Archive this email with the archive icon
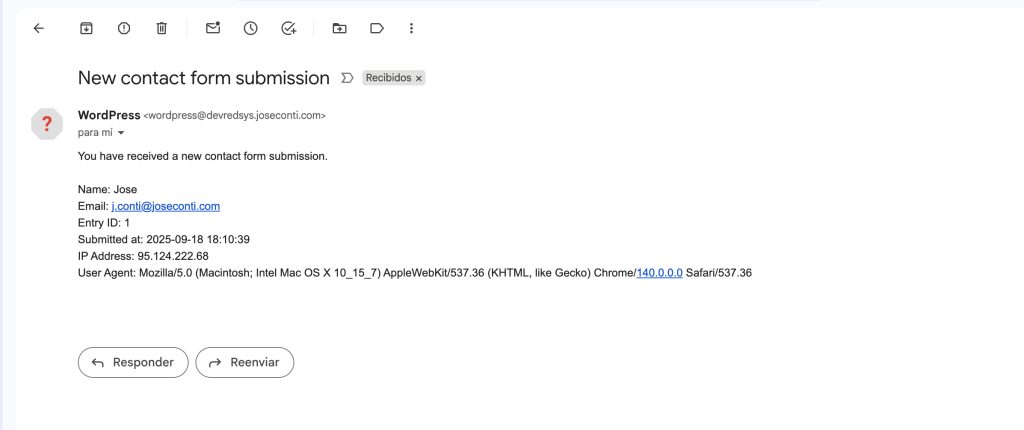The width and height of the screenshot is (1024, 430). tap(86, 28)
